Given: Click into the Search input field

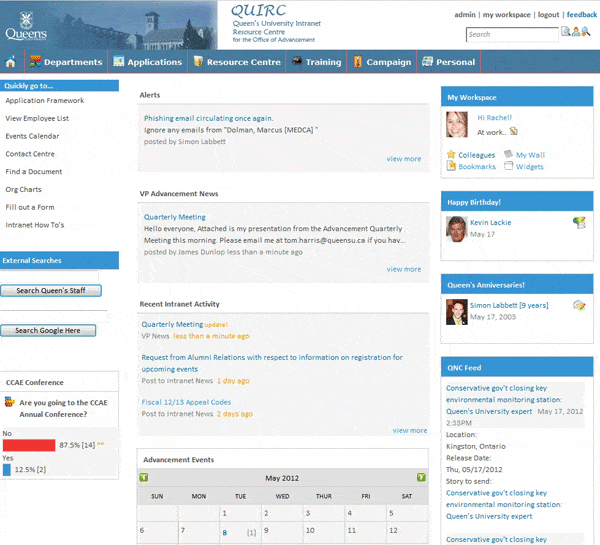Looking at the screenshot, I should pyautogui.click(x=512, y=34).
